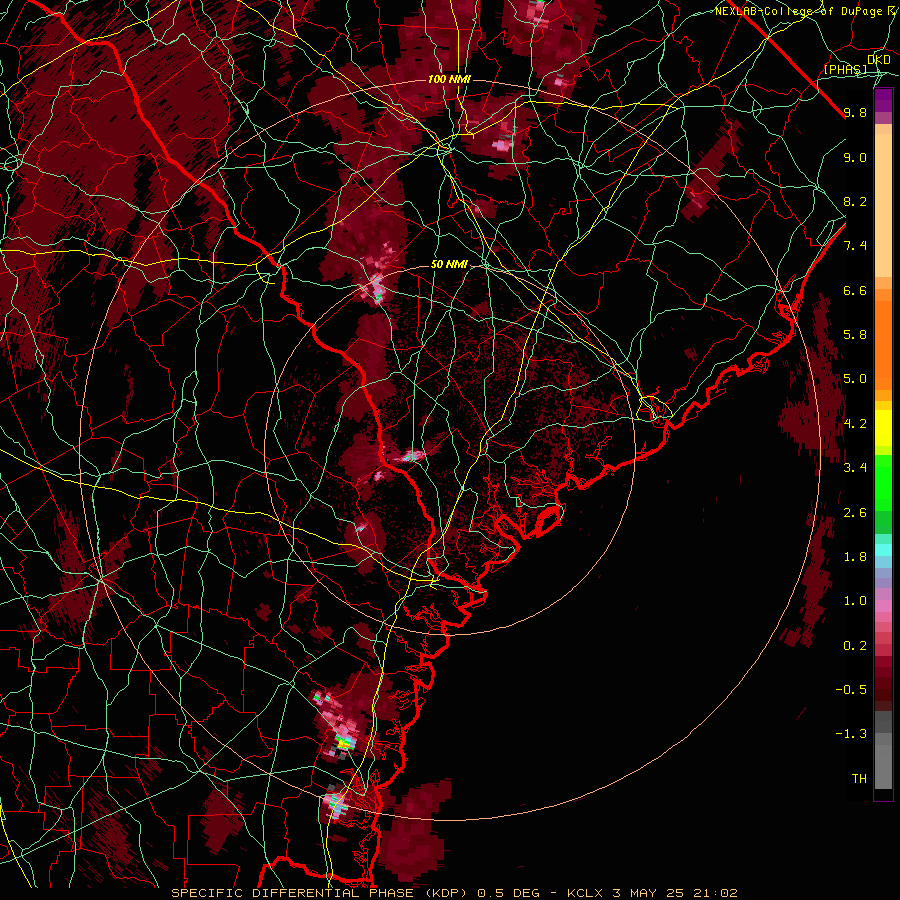Screen dimensions: 900x900
Task: Click the 7.4 scale value
Action: [855, 246]
